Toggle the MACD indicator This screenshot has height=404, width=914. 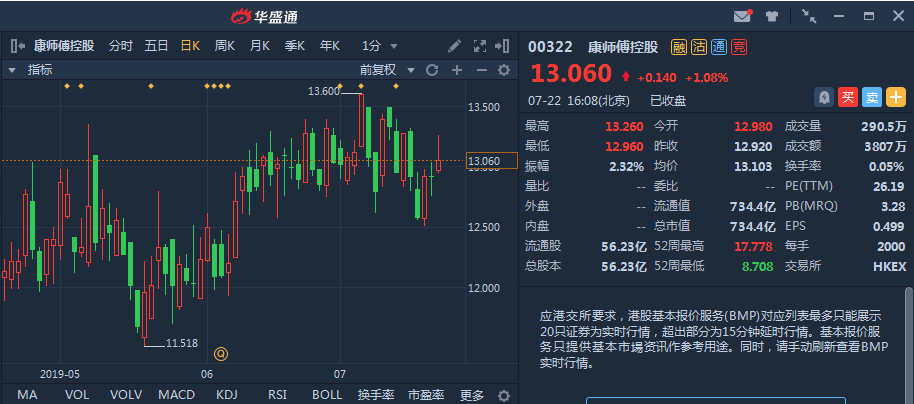[x=177, y=395]
